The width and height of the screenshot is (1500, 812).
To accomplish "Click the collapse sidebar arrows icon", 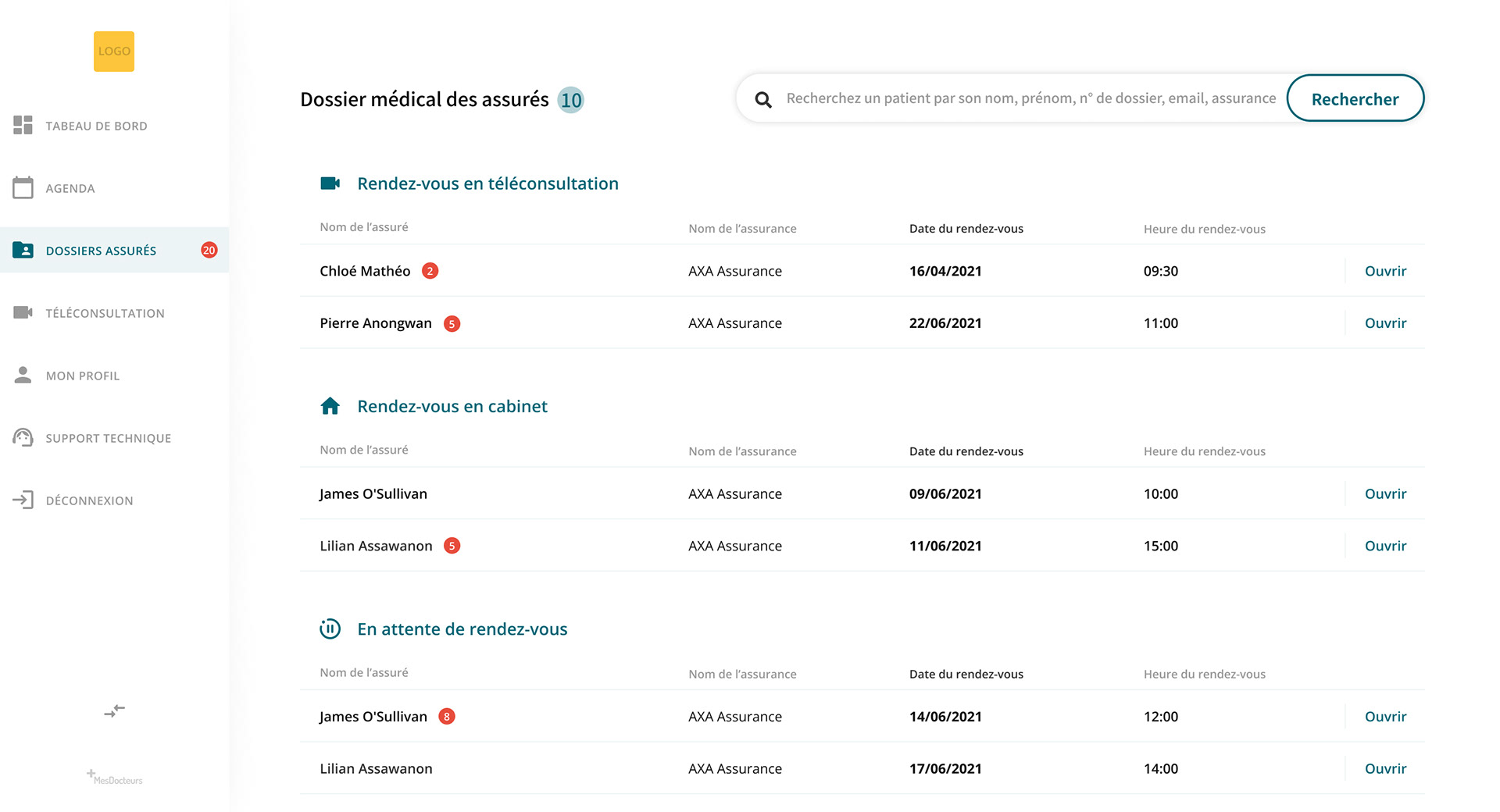I will pos(114,711).
